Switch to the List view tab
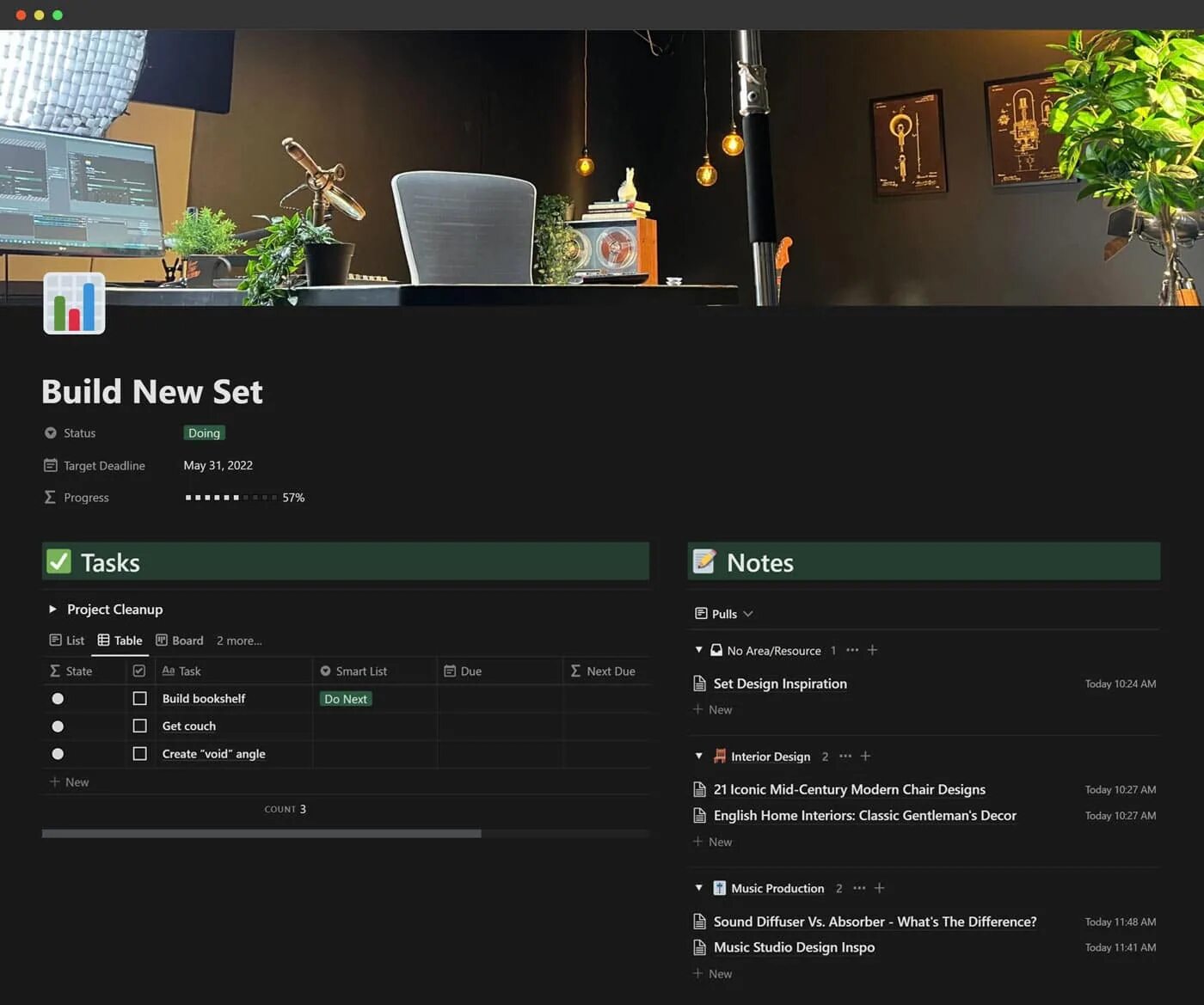Screen dimensions: 1204x1005 [x=67, y=640]
